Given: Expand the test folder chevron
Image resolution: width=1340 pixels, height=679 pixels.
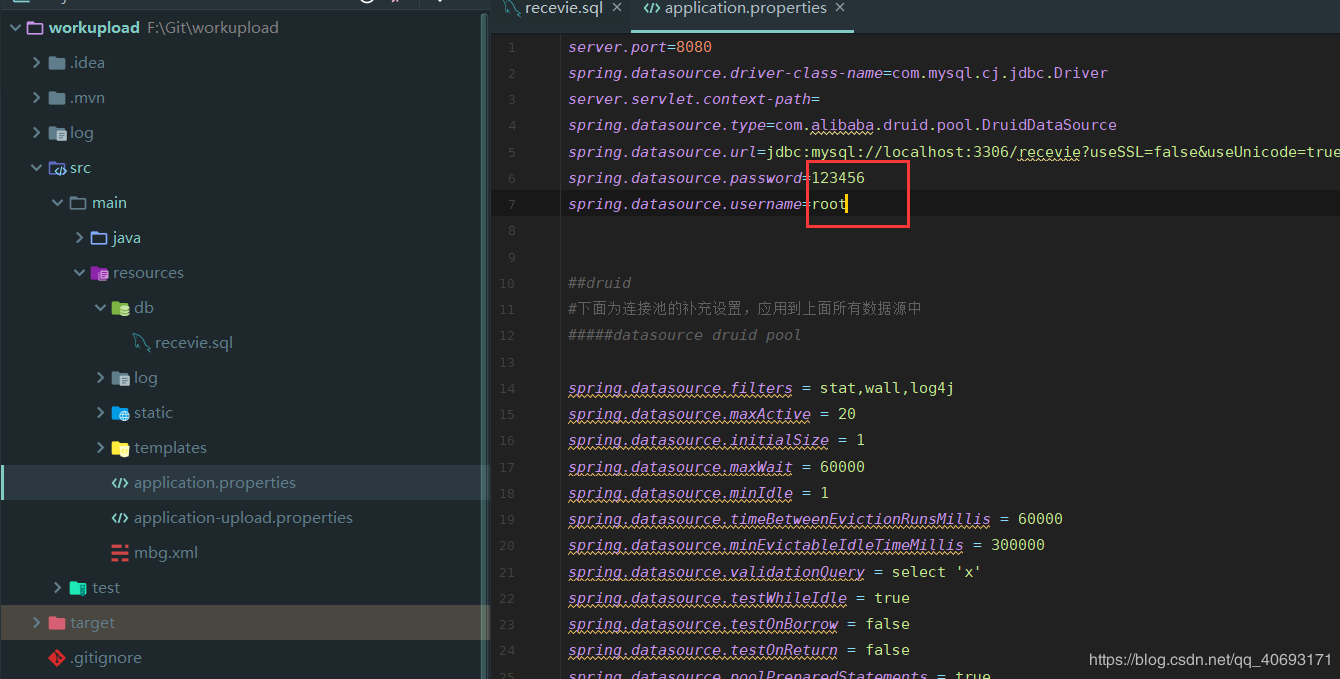Looking at the screenshot, I should click(57, 588).
